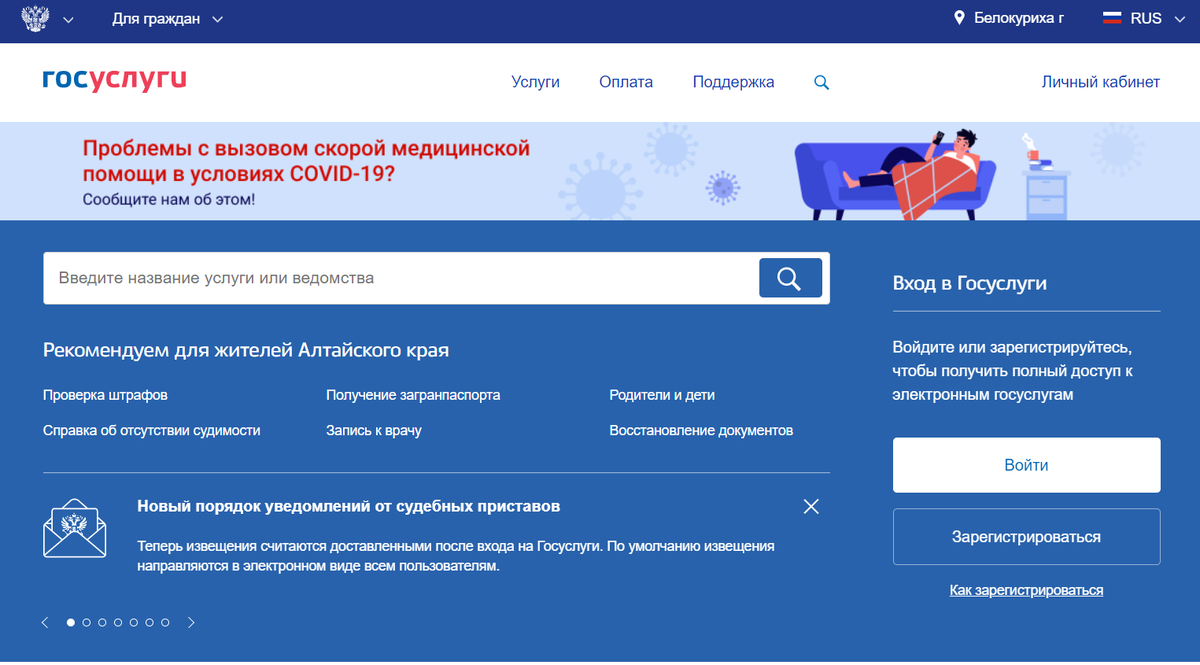Click the location pin icon near Белокуриха
This screenshot has width=1200, height=665.
(959, 17)
